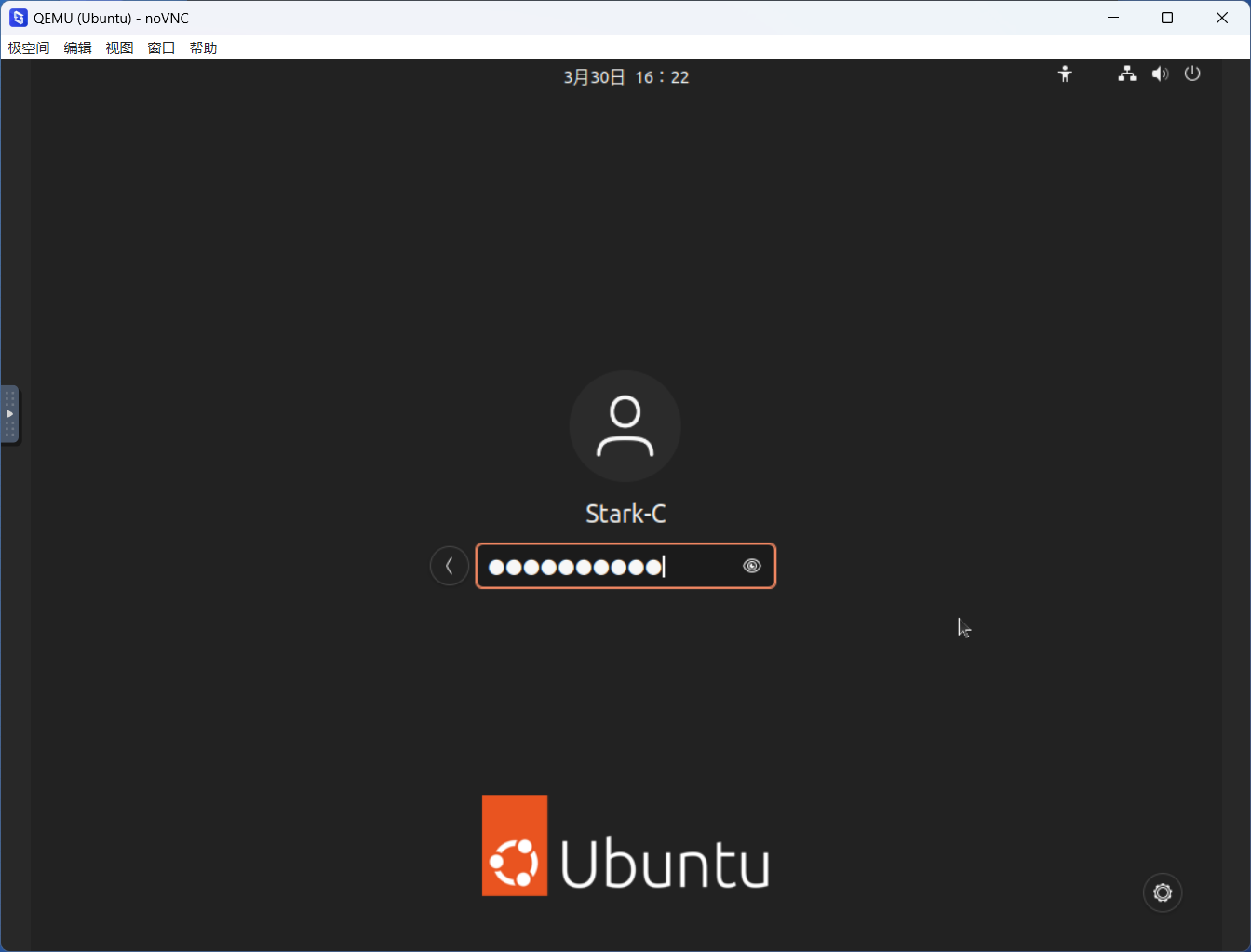Viewport: 1251px width, 952px height.
Task: Open the 极空间 menu
Action: point(29,47)
